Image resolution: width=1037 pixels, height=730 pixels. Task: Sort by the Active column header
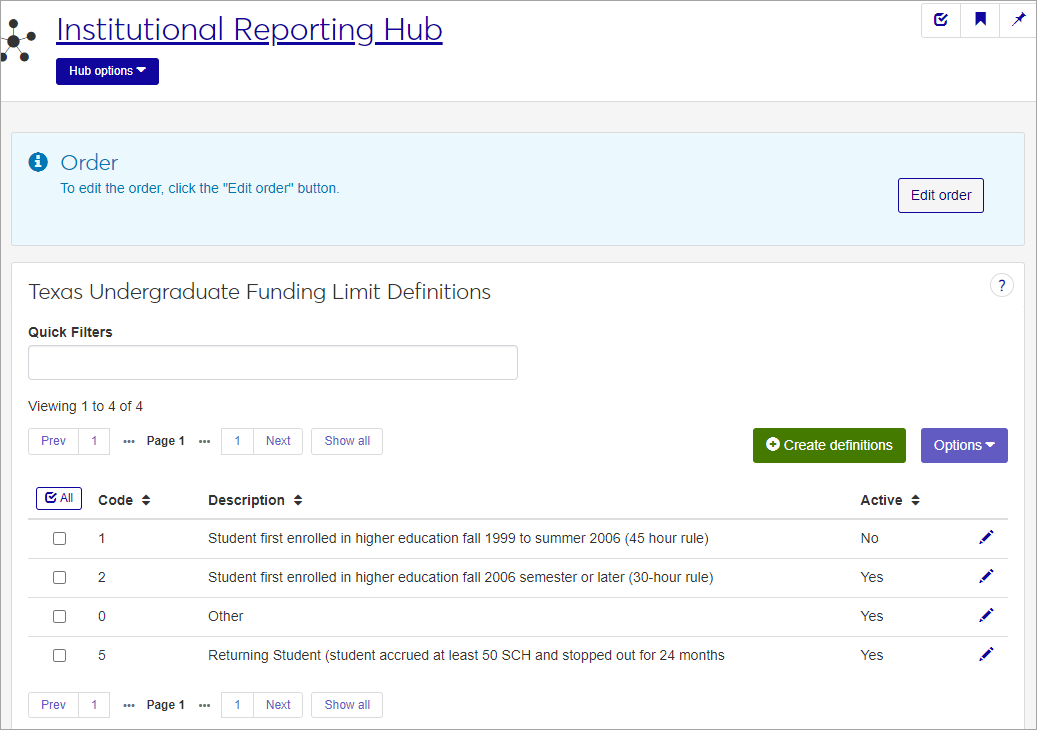890,500
